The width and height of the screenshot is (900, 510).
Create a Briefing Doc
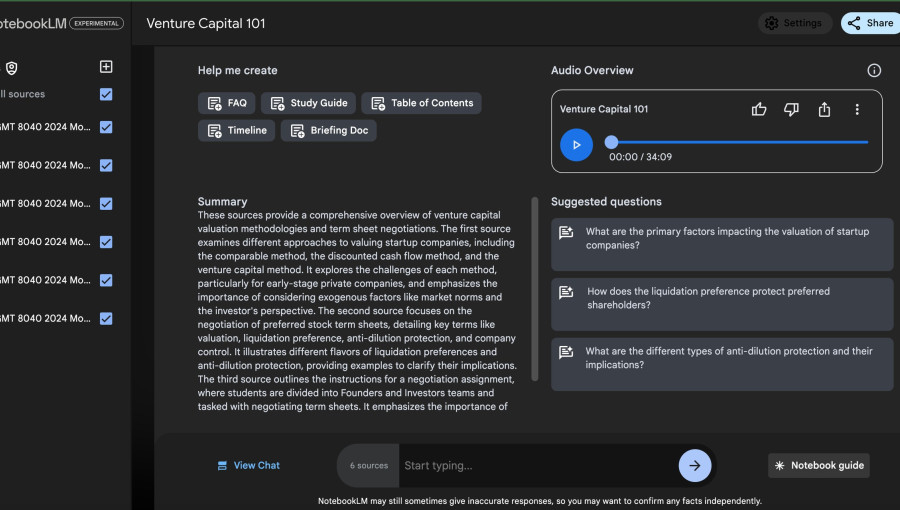328,130
